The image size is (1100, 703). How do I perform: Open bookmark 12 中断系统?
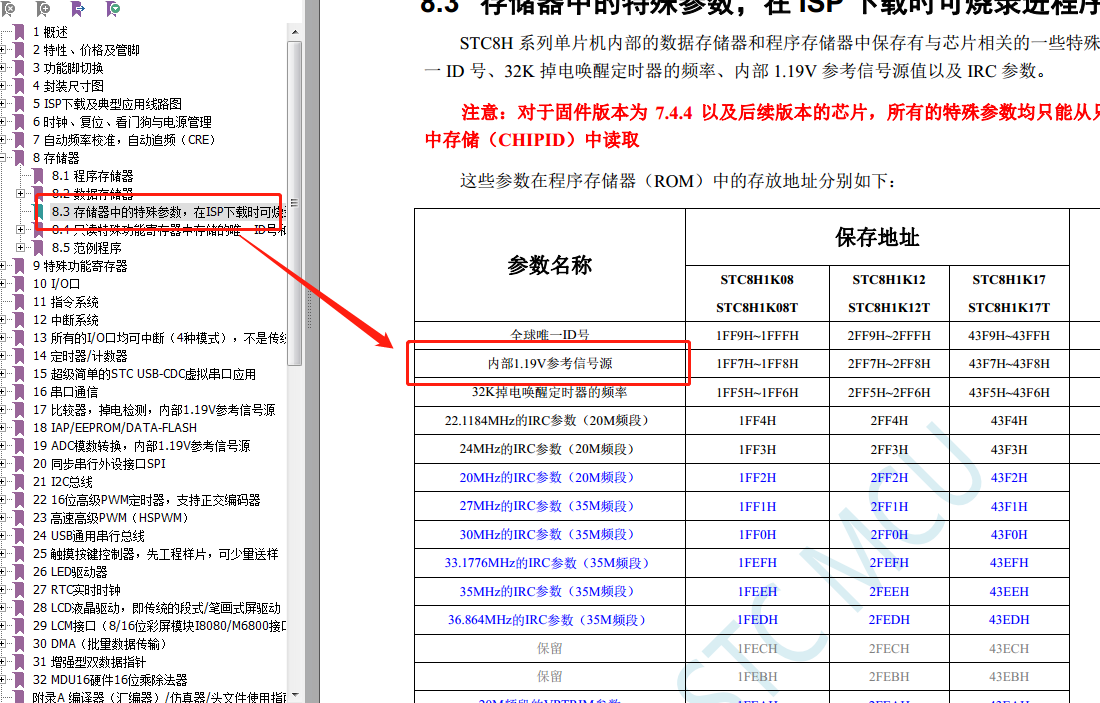[x=65, y=320]
